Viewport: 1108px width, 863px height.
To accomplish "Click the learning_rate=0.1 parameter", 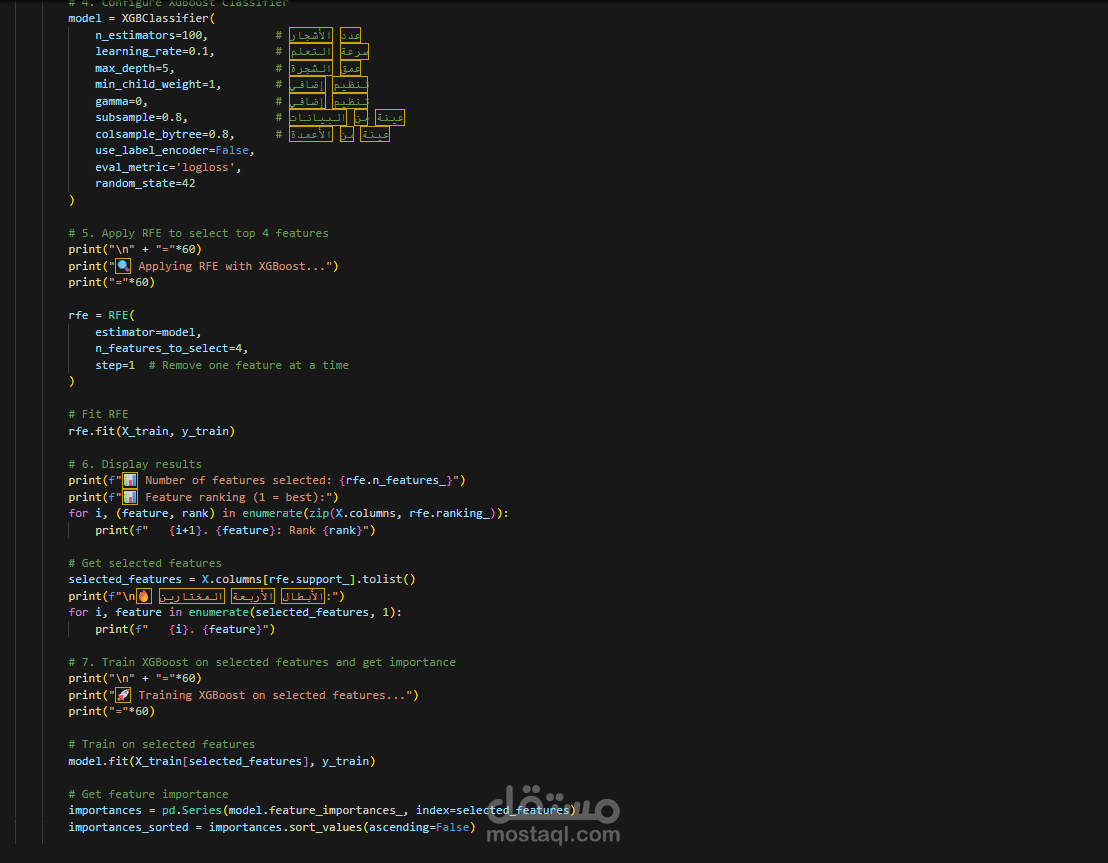I will [155, 52].
